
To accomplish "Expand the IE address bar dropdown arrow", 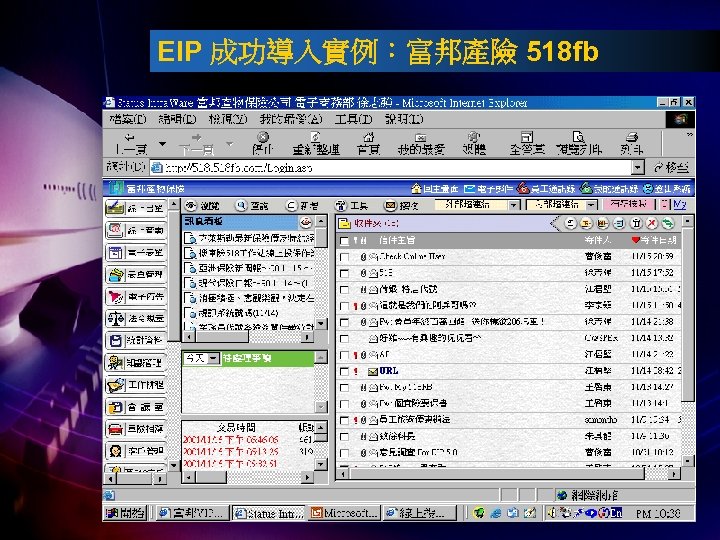I will [638, 168].
